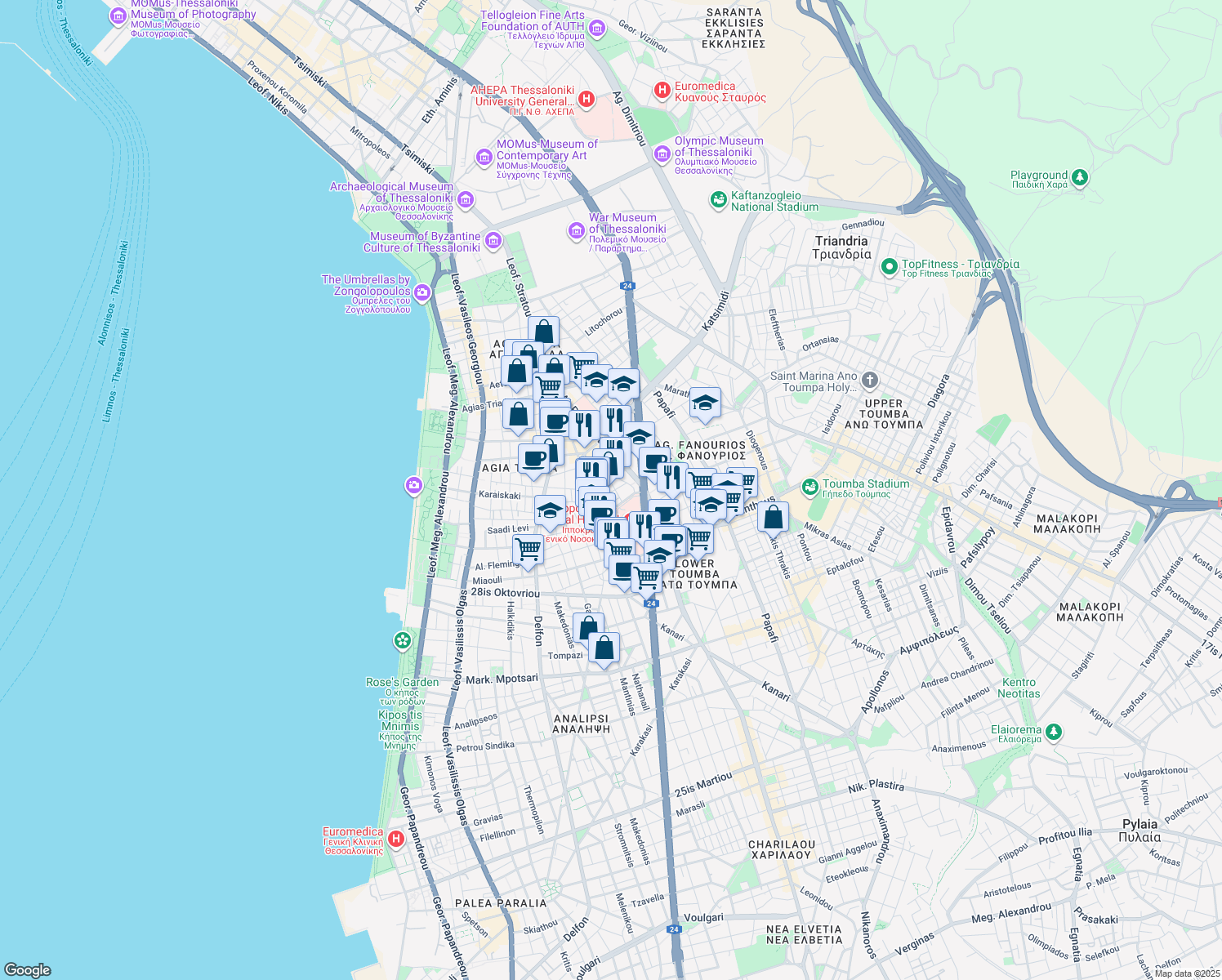Select the restaurant fork-and-knife marker near the hospital

(x=610, y=531)
